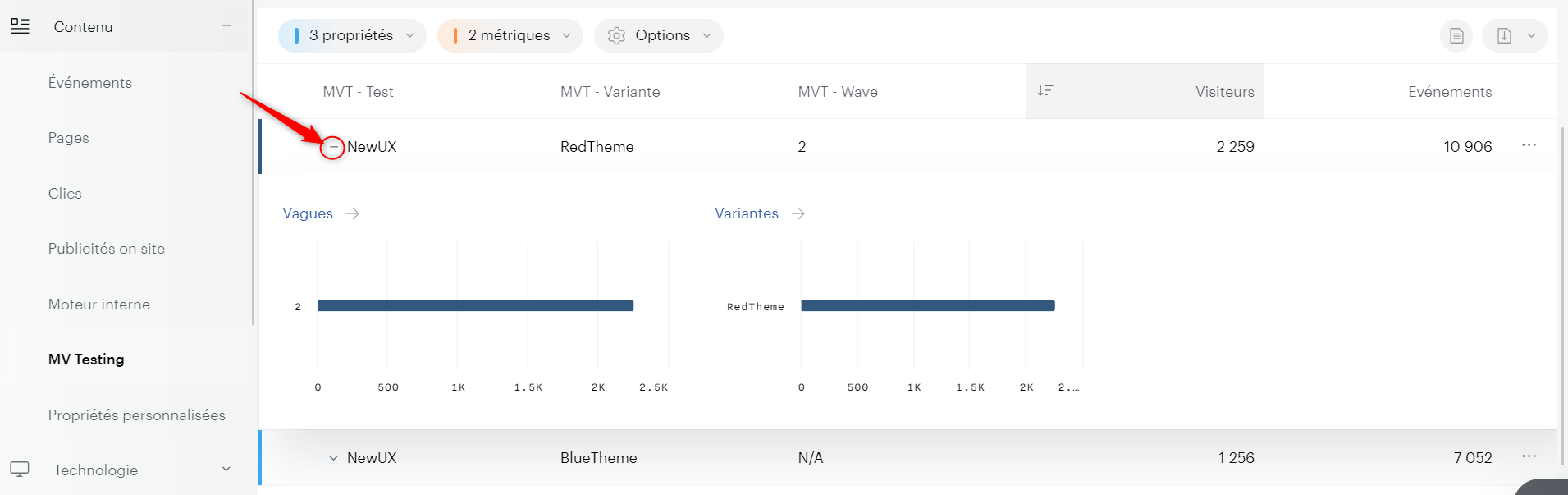Collapse the NewUX RedTheme row
This screenshot has height=495, width=1568.
pos(332,147)
